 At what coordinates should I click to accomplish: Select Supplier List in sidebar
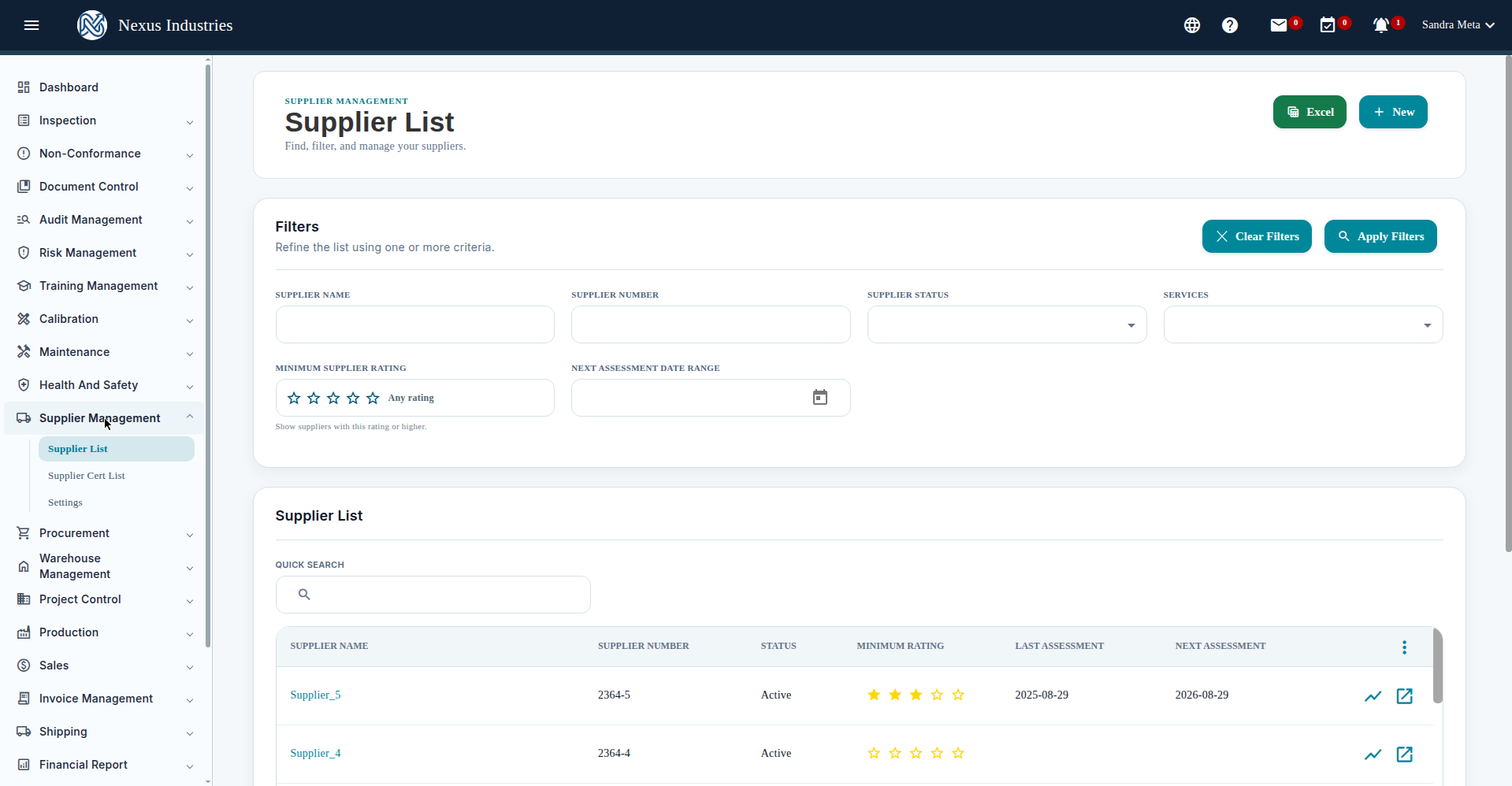pyautogui.click(x=117, y=449)
